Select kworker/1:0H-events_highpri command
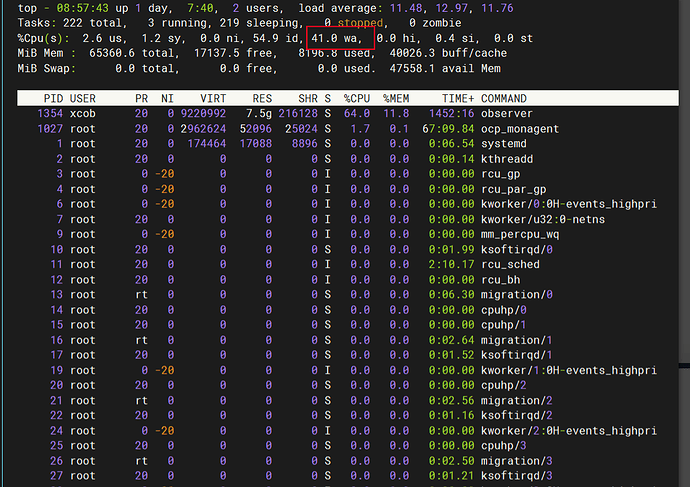Image resolution: width=690 pixels, height=487 pixels. tap(569, 370)
